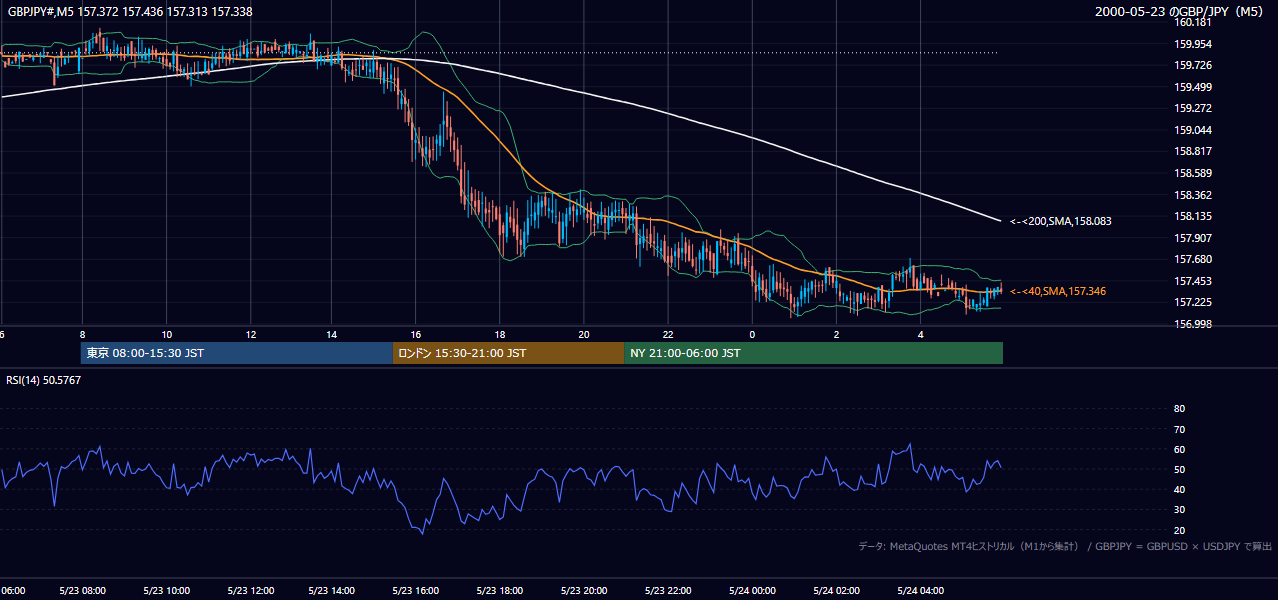The height and width of the screenshot is (600, 1278).
Task: Click the 156.998 price axis label
Action: [x=1193, y=324]
